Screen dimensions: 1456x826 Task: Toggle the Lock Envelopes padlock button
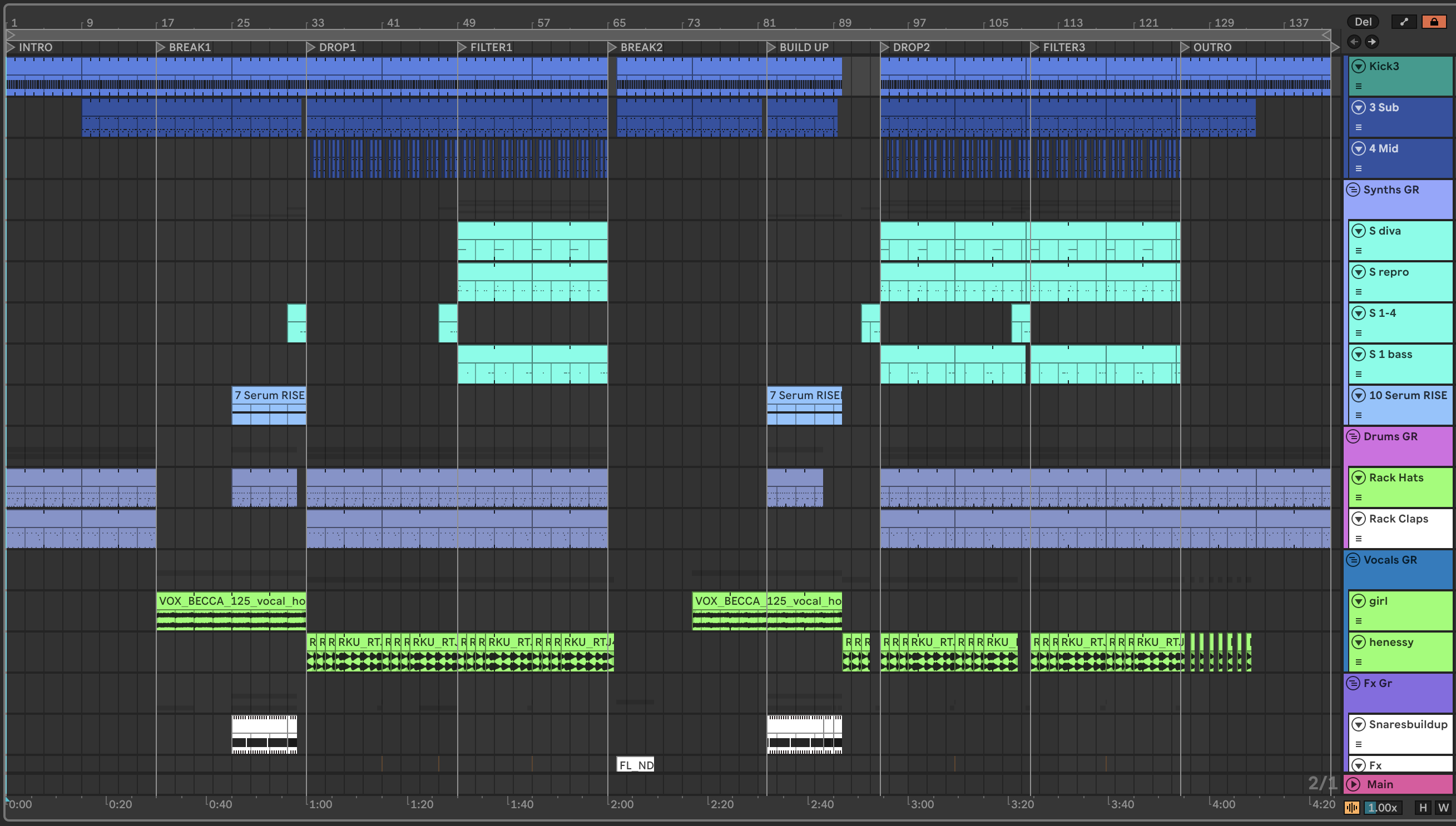(1434, 22)
